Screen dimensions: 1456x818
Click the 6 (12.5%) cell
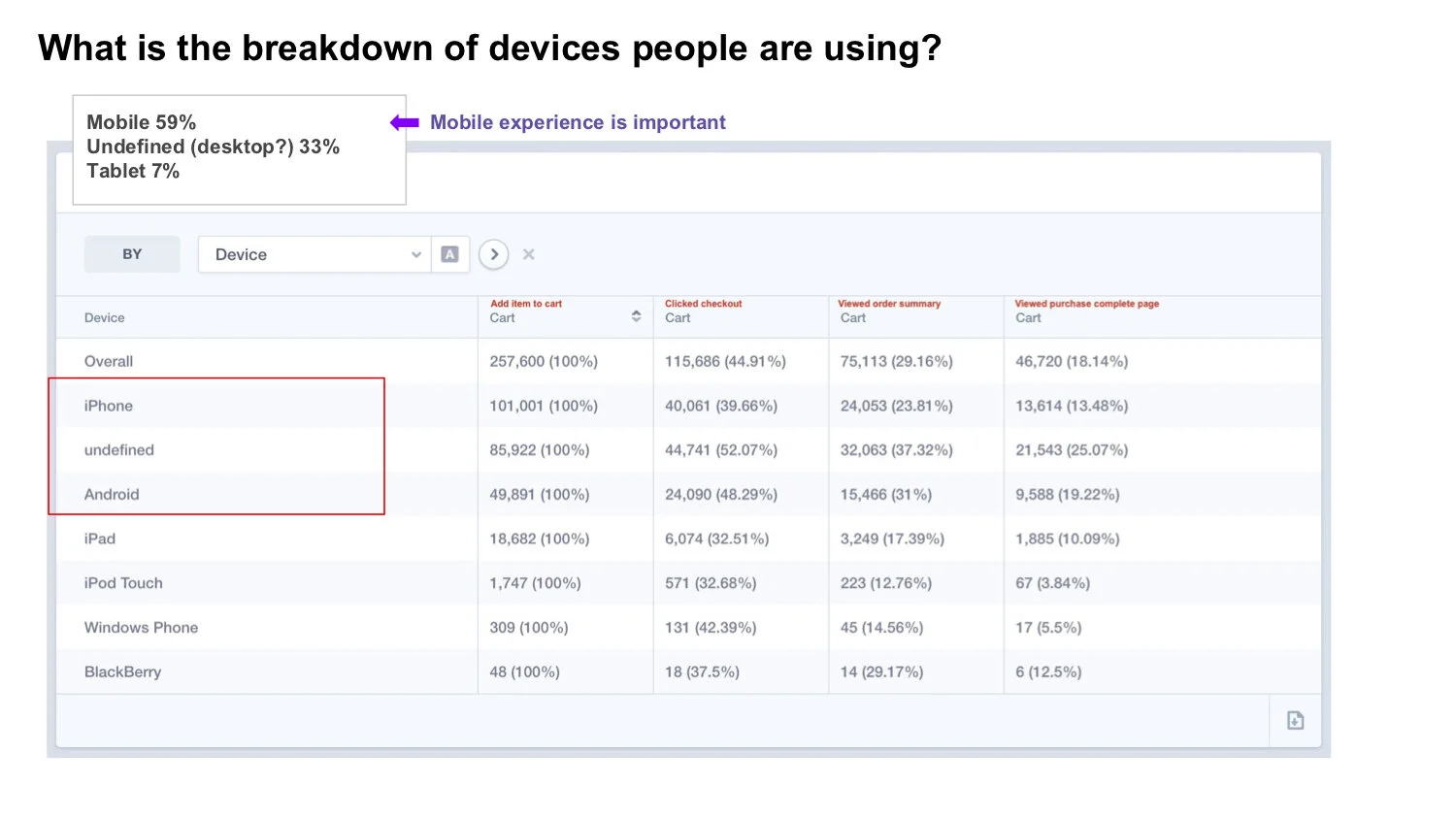1048,671
